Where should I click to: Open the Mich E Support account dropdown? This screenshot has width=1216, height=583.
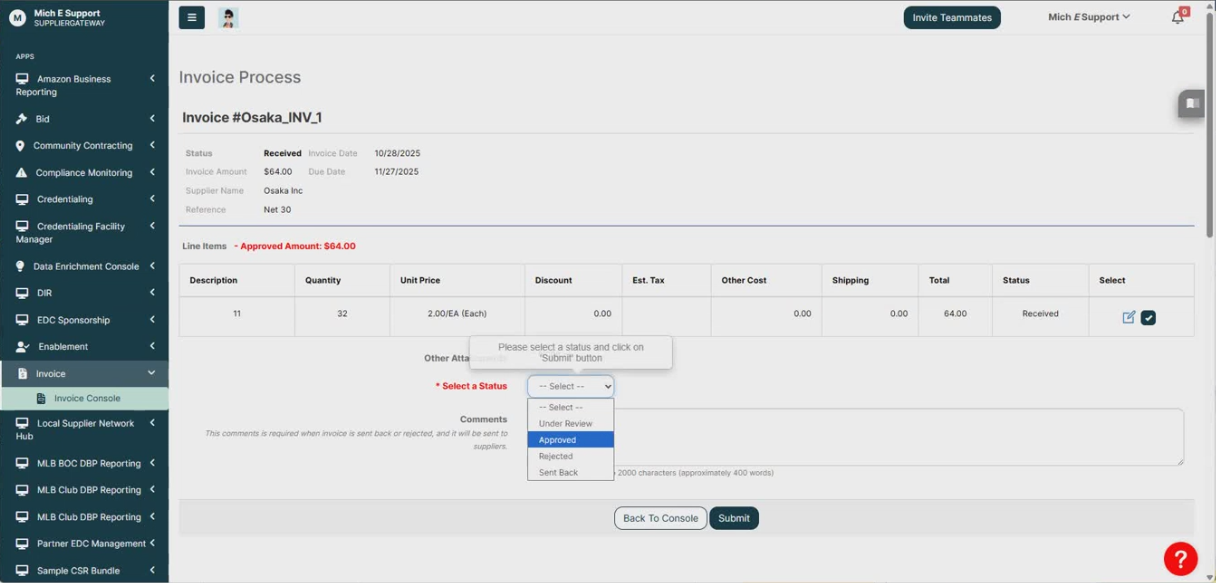1089,17
